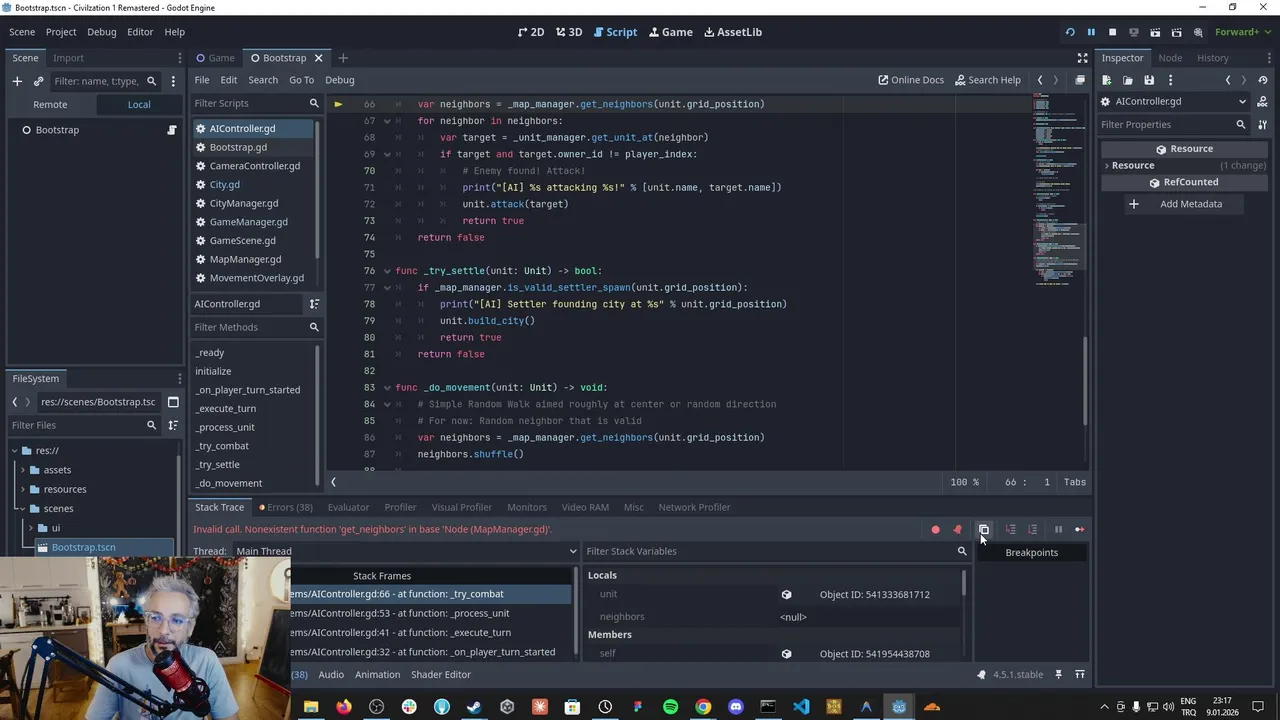Toggle distraction-free mode expand icon
The image size is (1280, 720).
(1082, 58)
